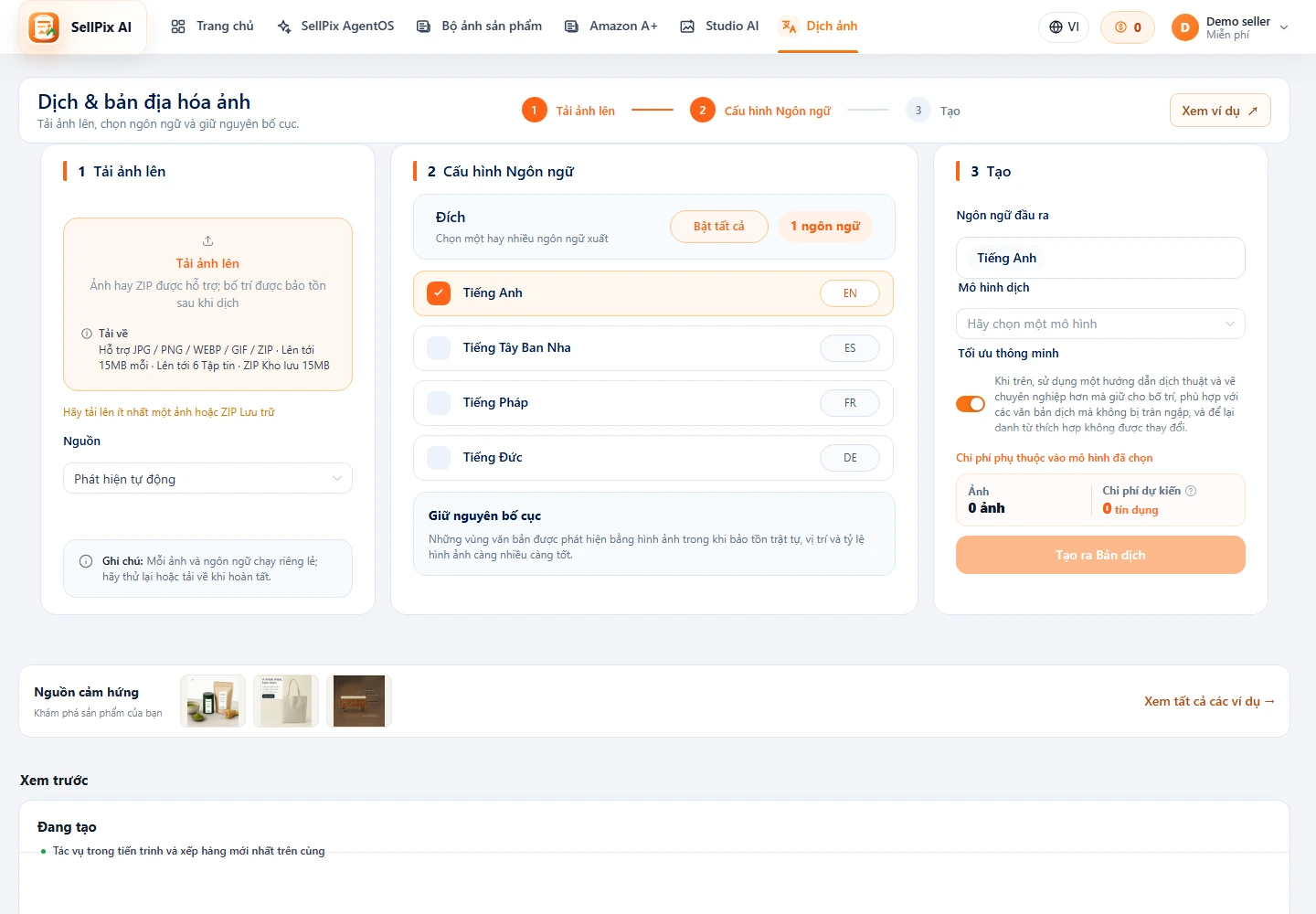The height and width of the screenshot is (914, 1316).
Task: Click the credits coin icon
Action: (1120, 27)
